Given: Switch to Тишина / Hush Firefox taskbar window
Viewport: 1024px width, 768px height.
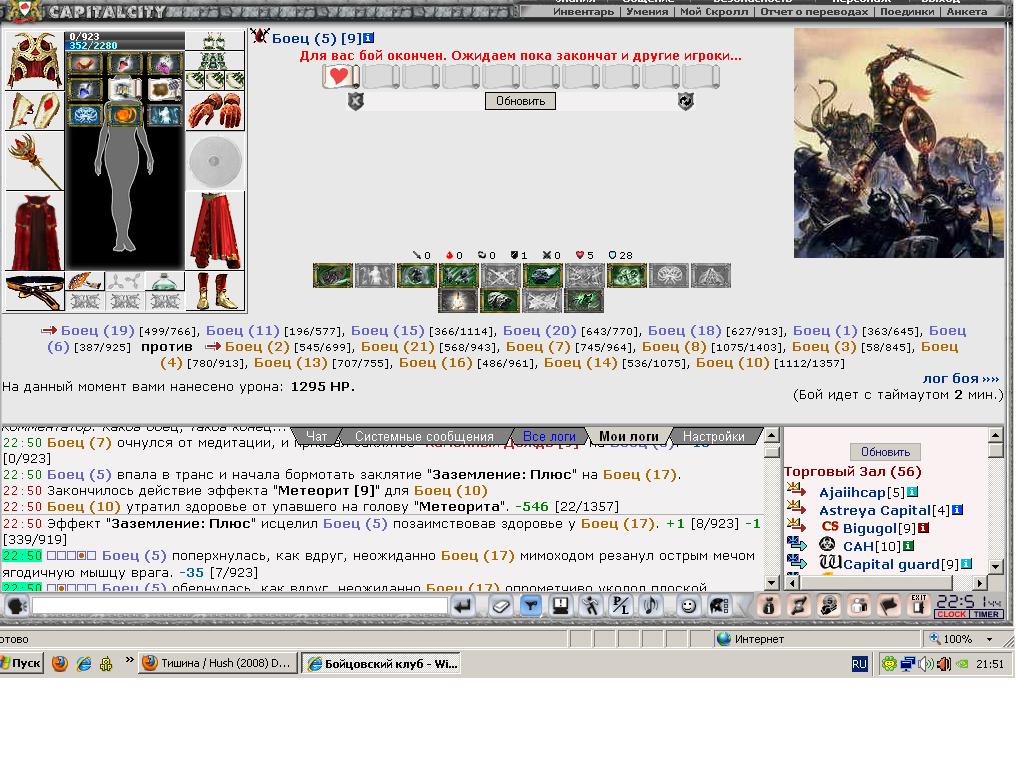Looking at the screenshot, I should tap(217, 664).
